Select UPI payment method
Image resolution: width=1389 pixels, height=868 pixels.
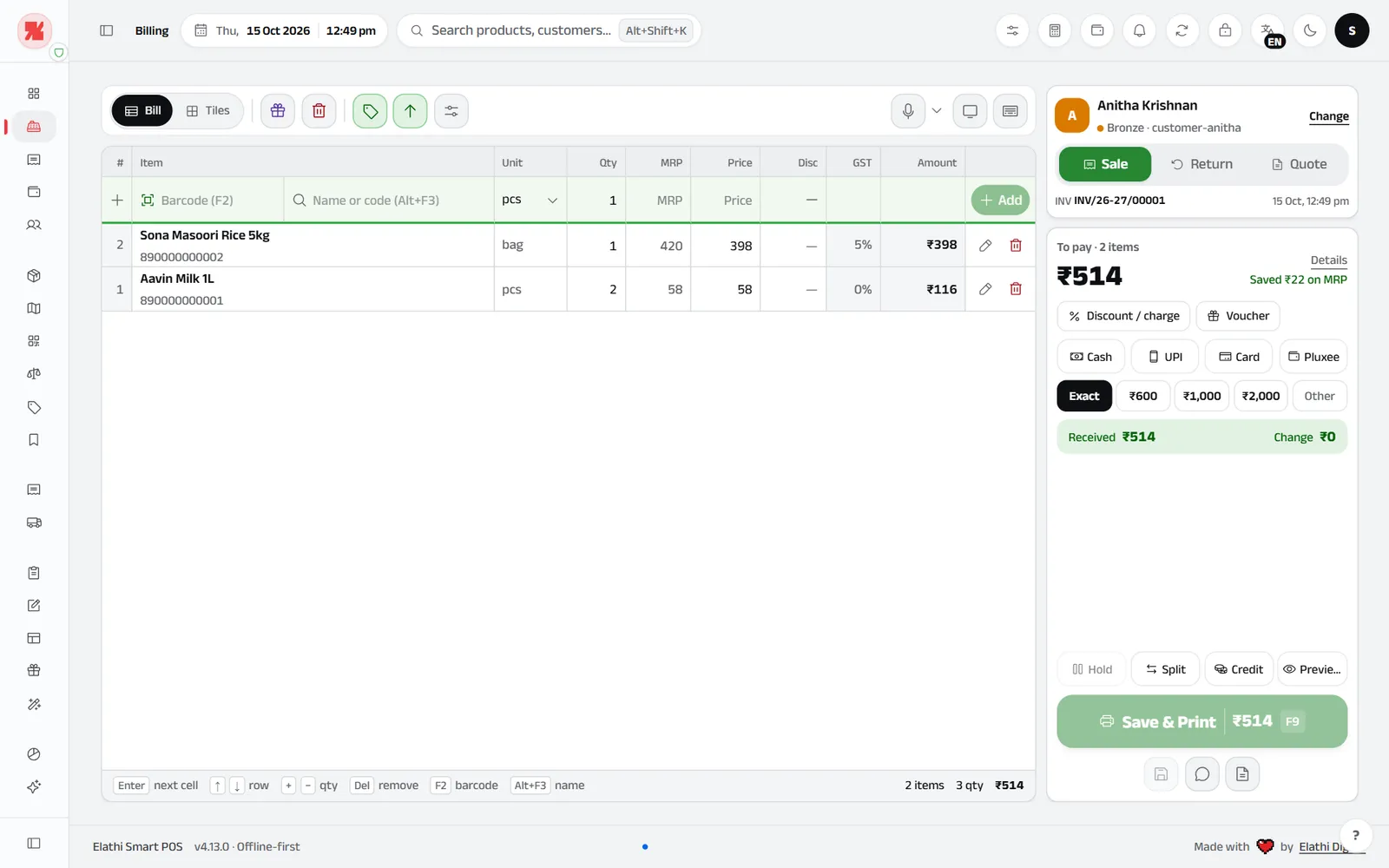(1165, 357)
